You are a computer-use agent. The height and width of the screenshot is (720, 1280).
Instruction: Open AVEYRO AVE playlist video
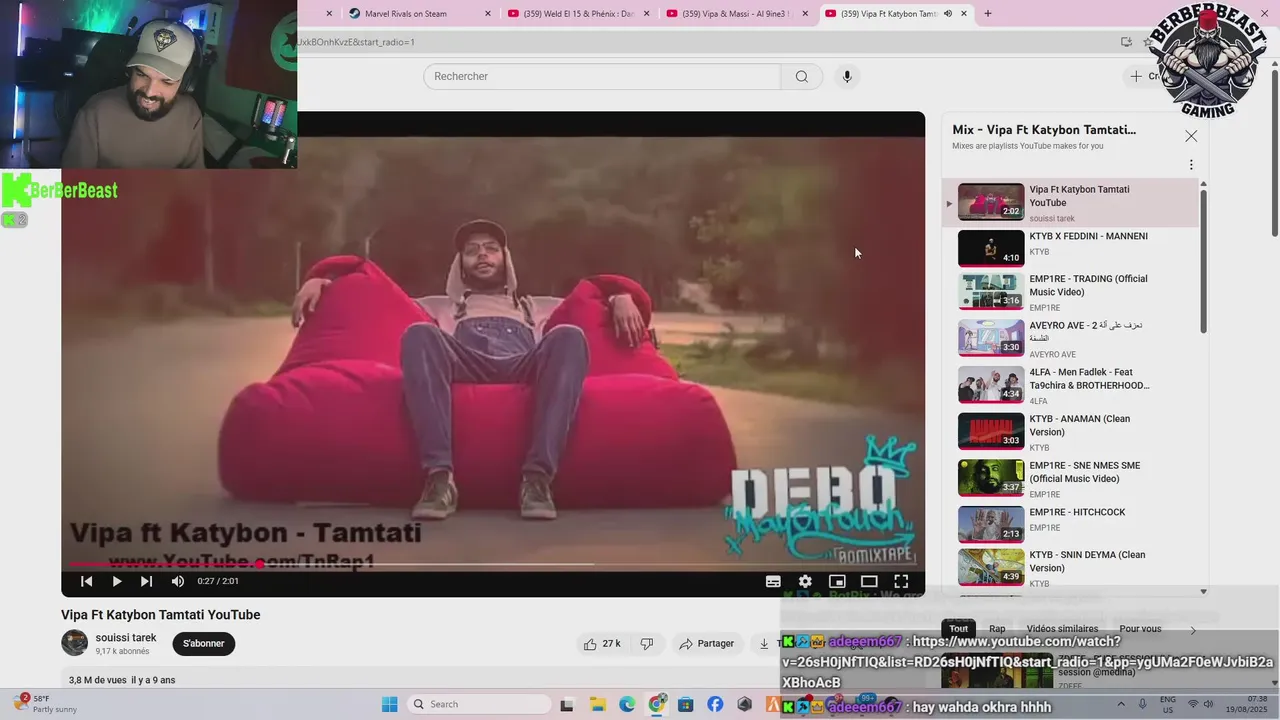[x=1070, y=339]
